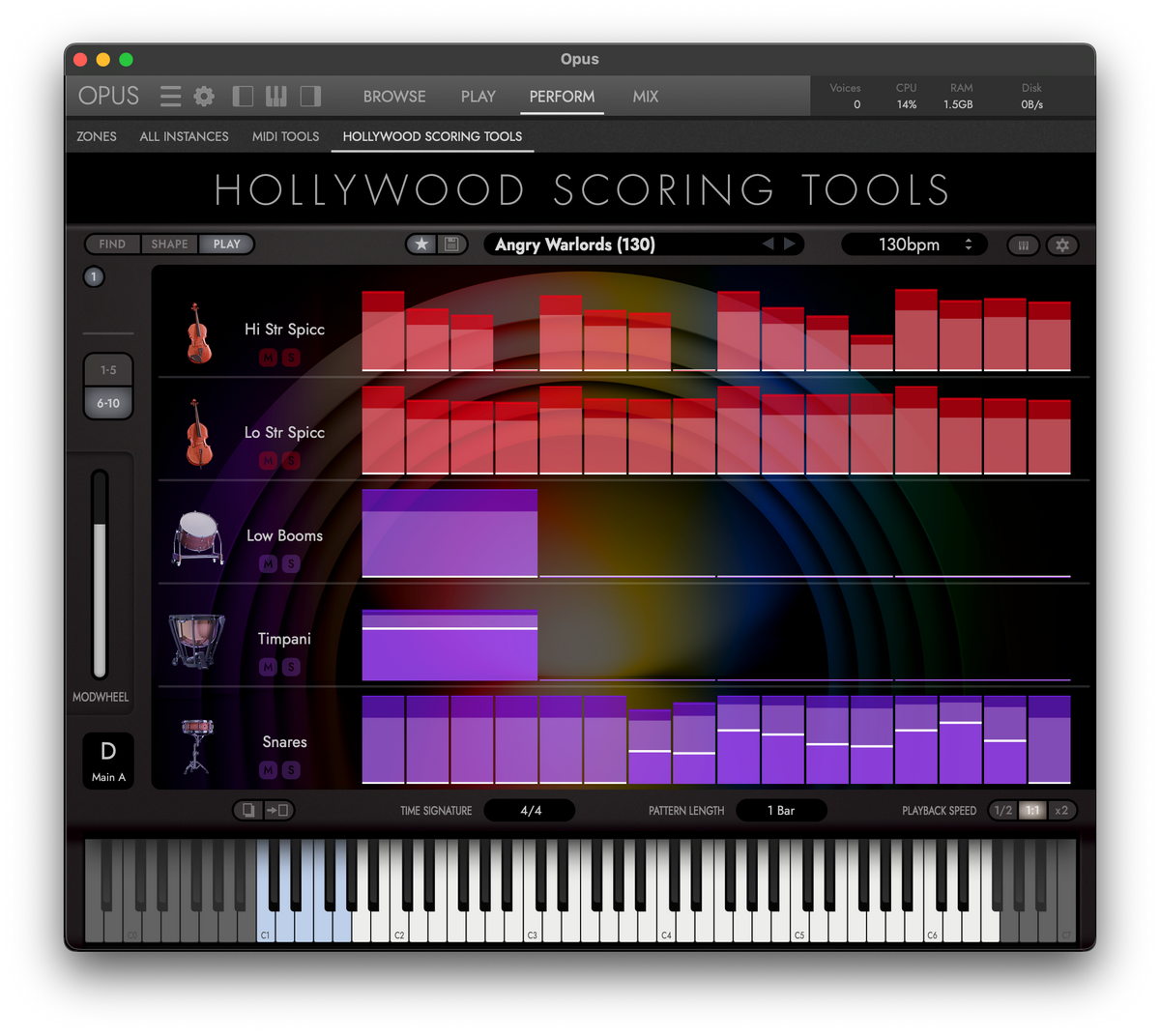Switch to the BROWSE tab
This screenshot has height=1036, width=1160.
click(x=394, y=97)
